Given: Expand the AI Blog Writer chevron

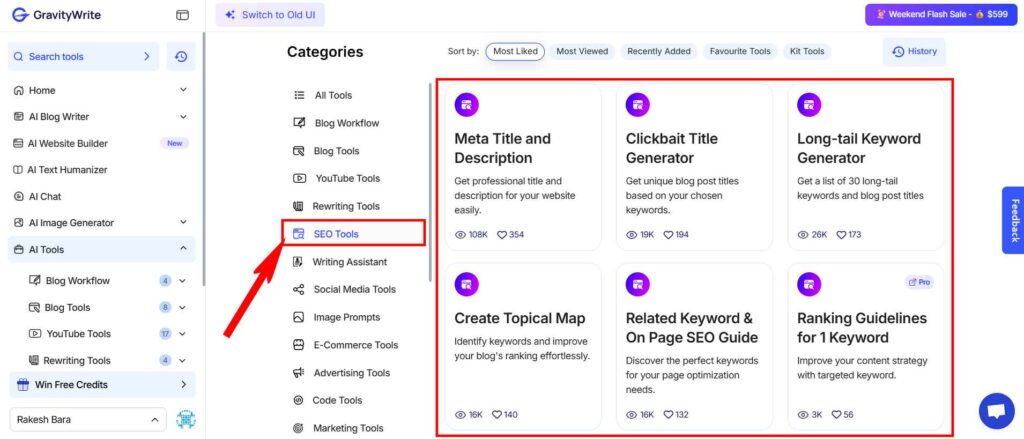Looking at the screenshot, I should [x=183, y=116].
